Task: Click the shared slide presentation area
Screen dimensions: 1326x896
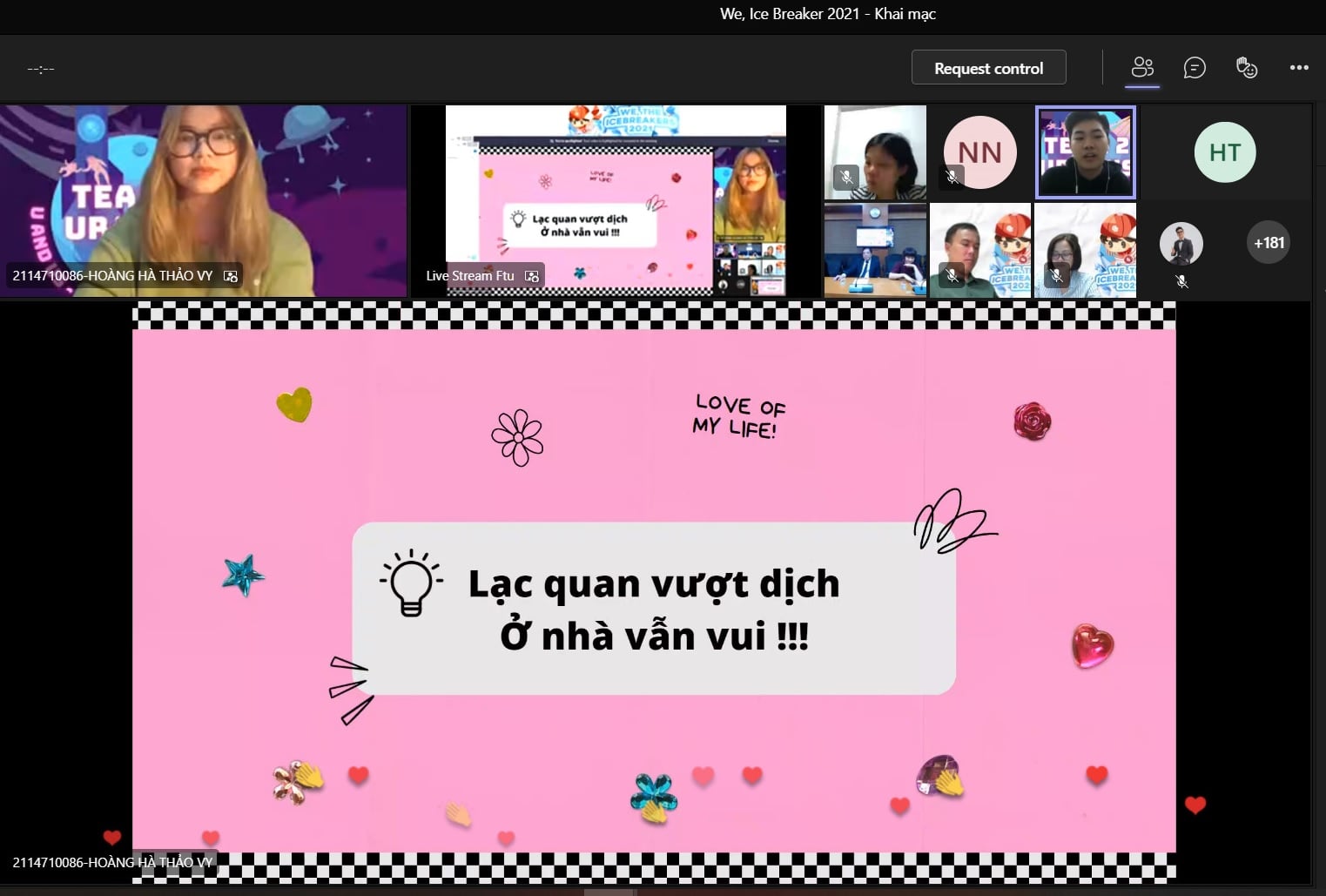Action: (654, 592)
